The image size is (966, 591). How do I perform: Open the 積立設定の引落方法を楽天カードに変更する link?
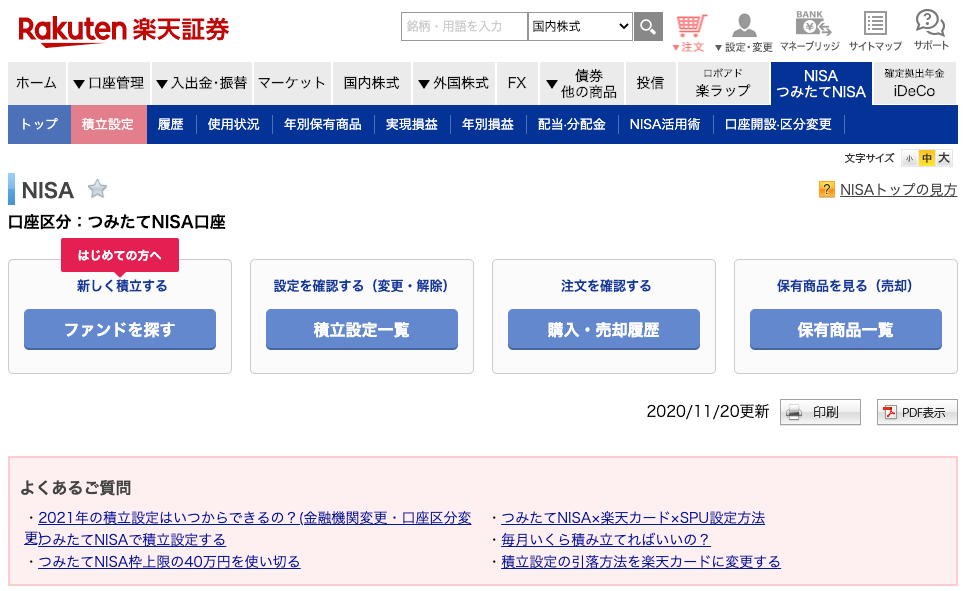pos(641,562)
